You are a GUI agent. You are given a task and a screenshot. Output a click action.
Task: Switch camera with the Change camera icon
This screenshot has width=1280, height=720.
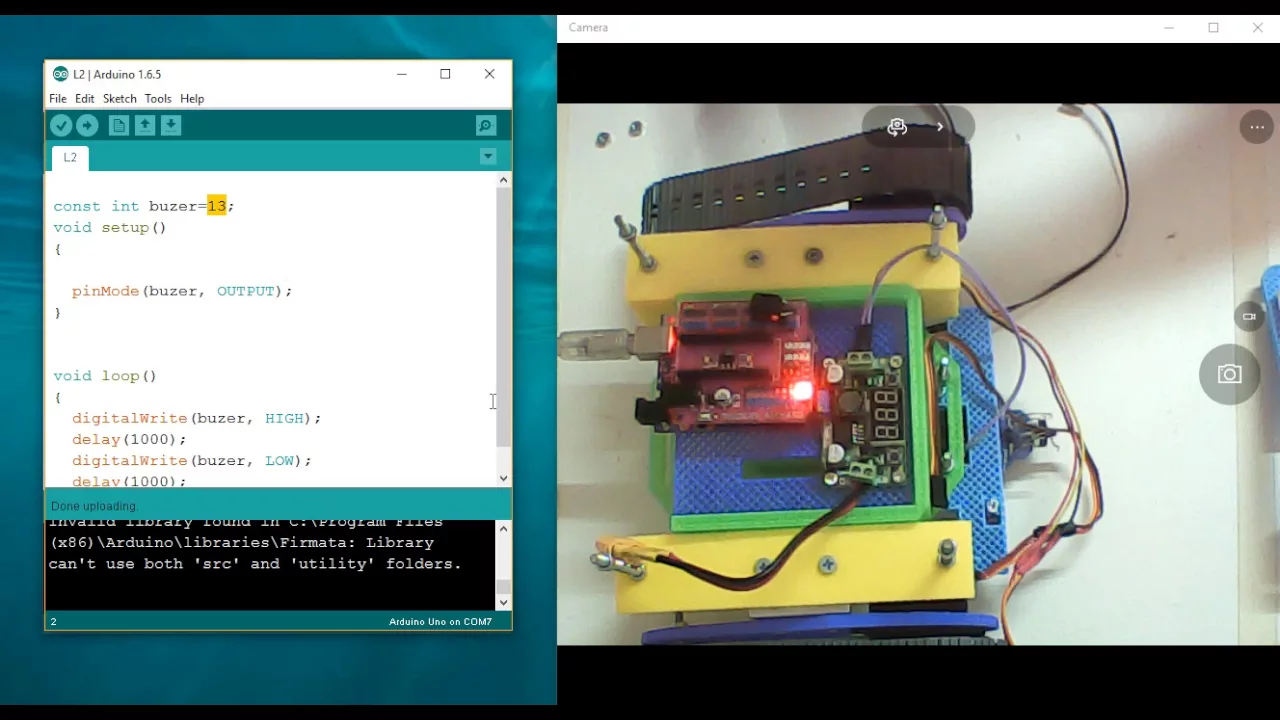point(897,127)
